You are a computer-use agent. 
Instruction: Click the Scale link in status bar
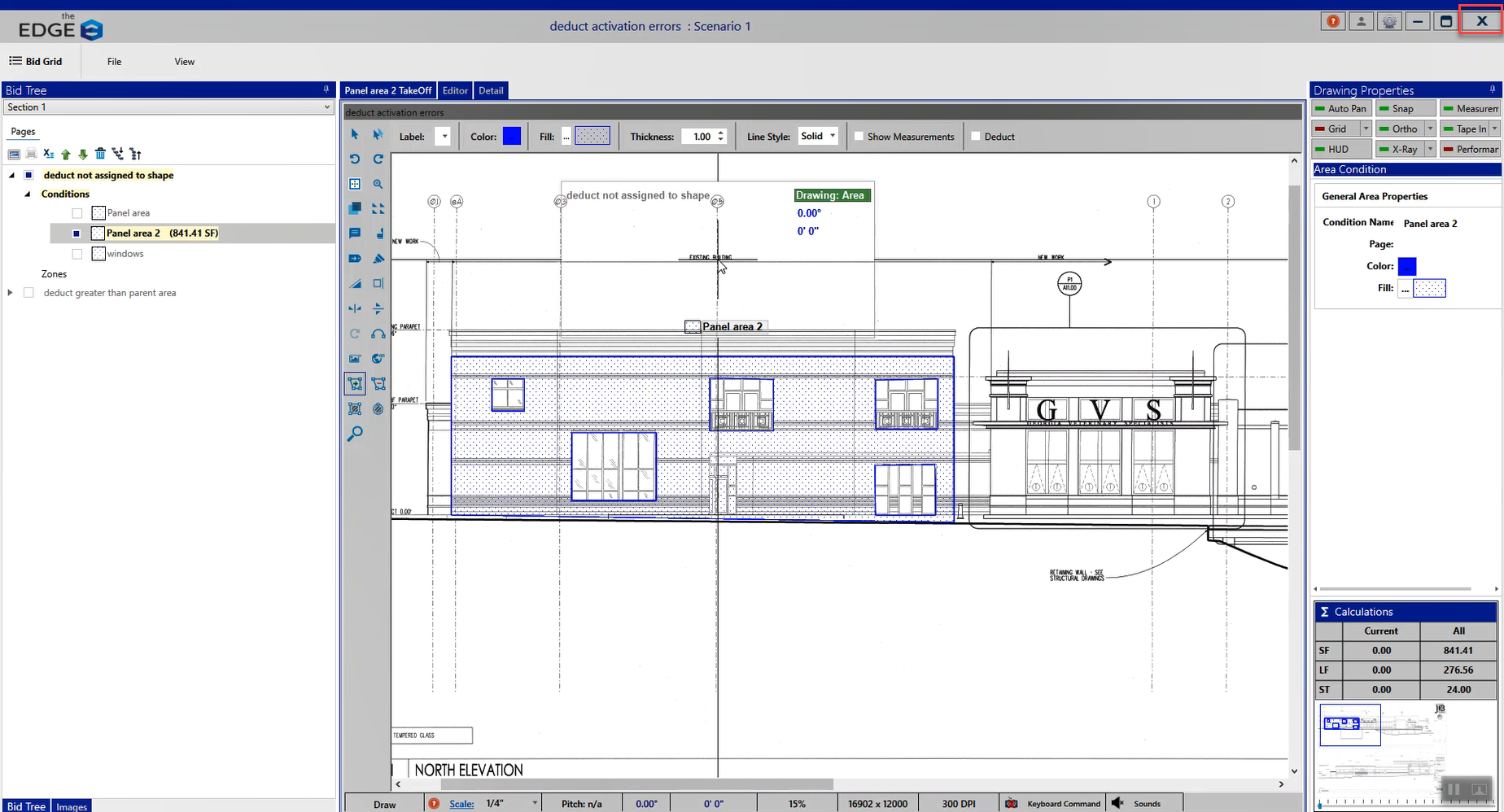(461, 804)
